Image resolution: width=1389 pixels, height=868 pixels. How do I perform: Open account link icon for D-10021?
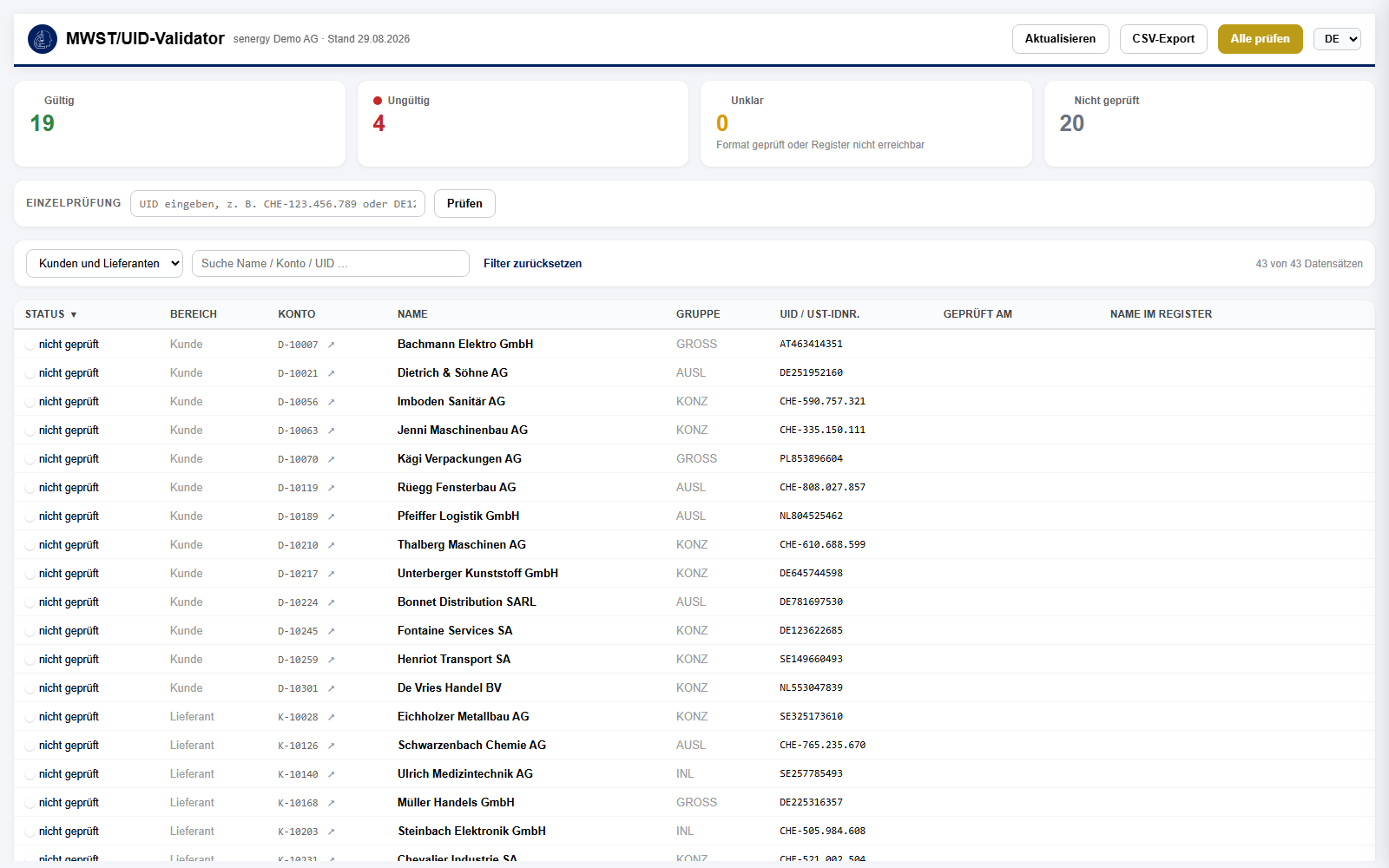331,373
